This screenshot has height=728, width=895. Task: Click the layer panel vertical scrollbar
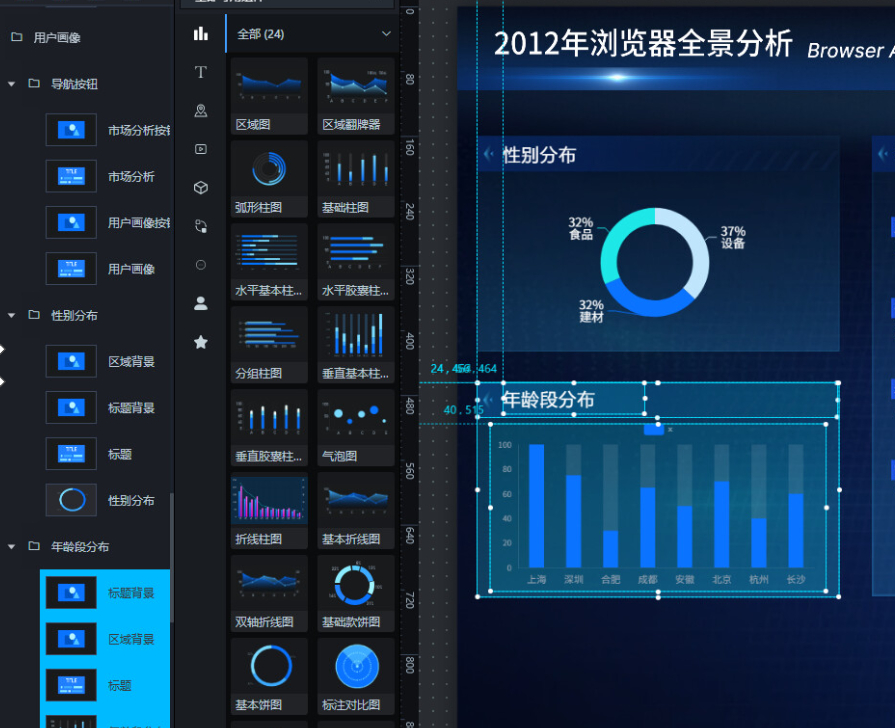(x=171, y=557)
